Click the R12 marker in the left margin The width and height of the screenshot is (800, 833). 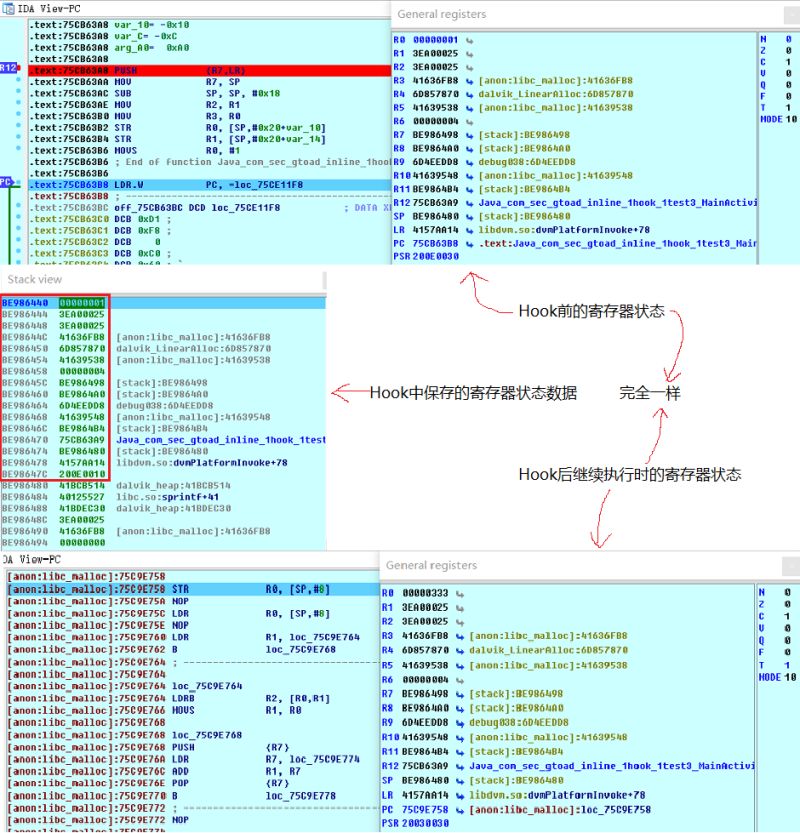coord(7,69)
